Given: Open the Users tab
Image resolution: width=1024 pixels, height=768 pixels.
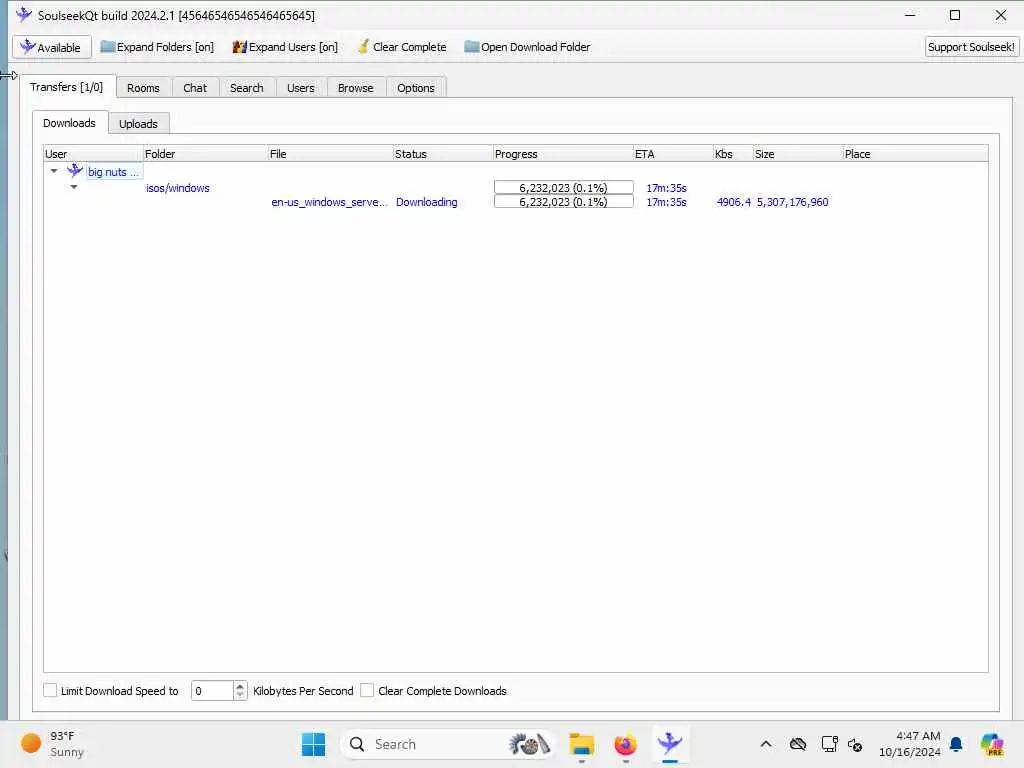Looking at the screenshot, I should 300,88.
